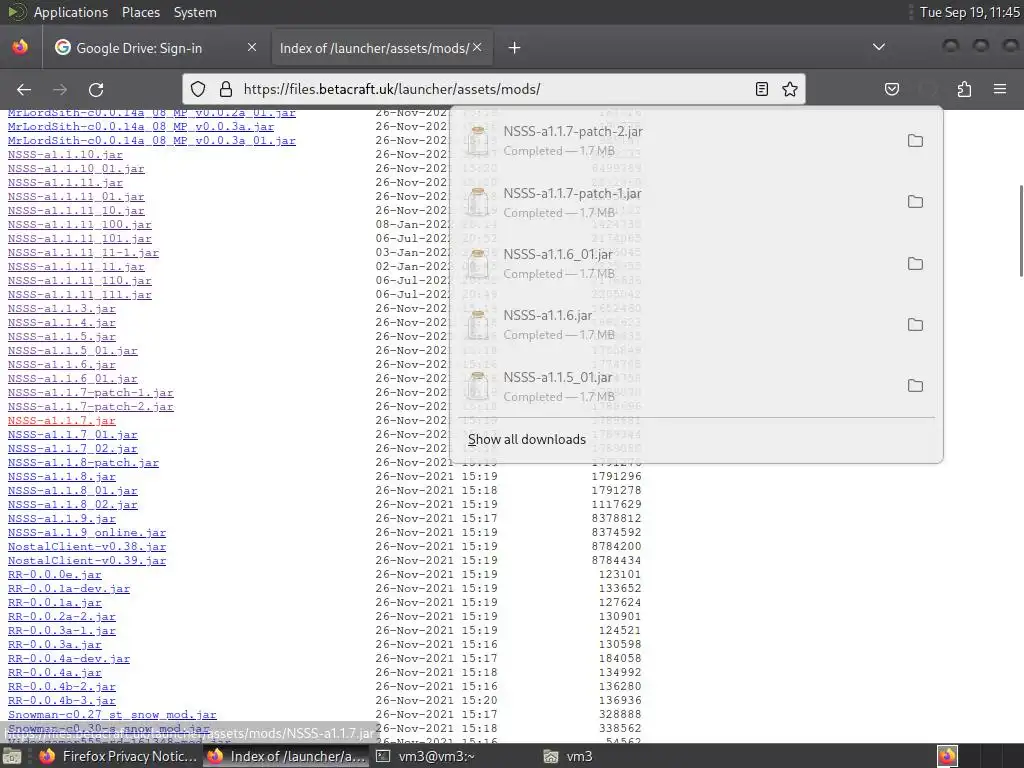This screenshot has width=1024, height=768.
Task: Open the Places menu
Action: coord(140,12)
